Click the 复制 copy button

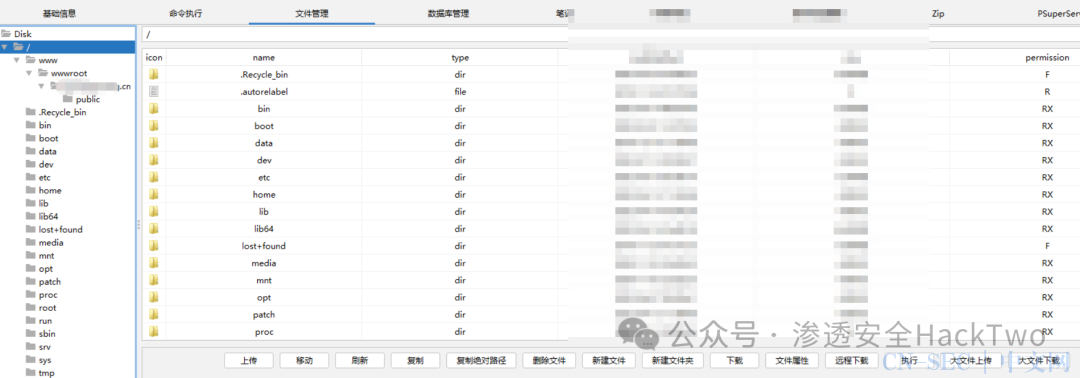pos(415,360)
